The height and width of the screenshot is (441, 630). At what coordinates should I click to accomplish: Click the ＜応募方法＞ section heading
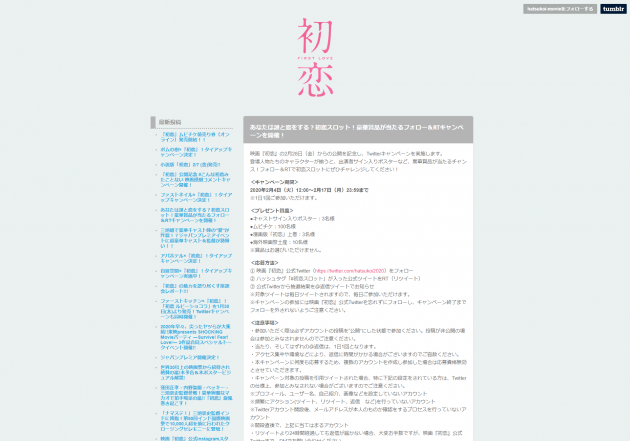[x=266, y=263]
